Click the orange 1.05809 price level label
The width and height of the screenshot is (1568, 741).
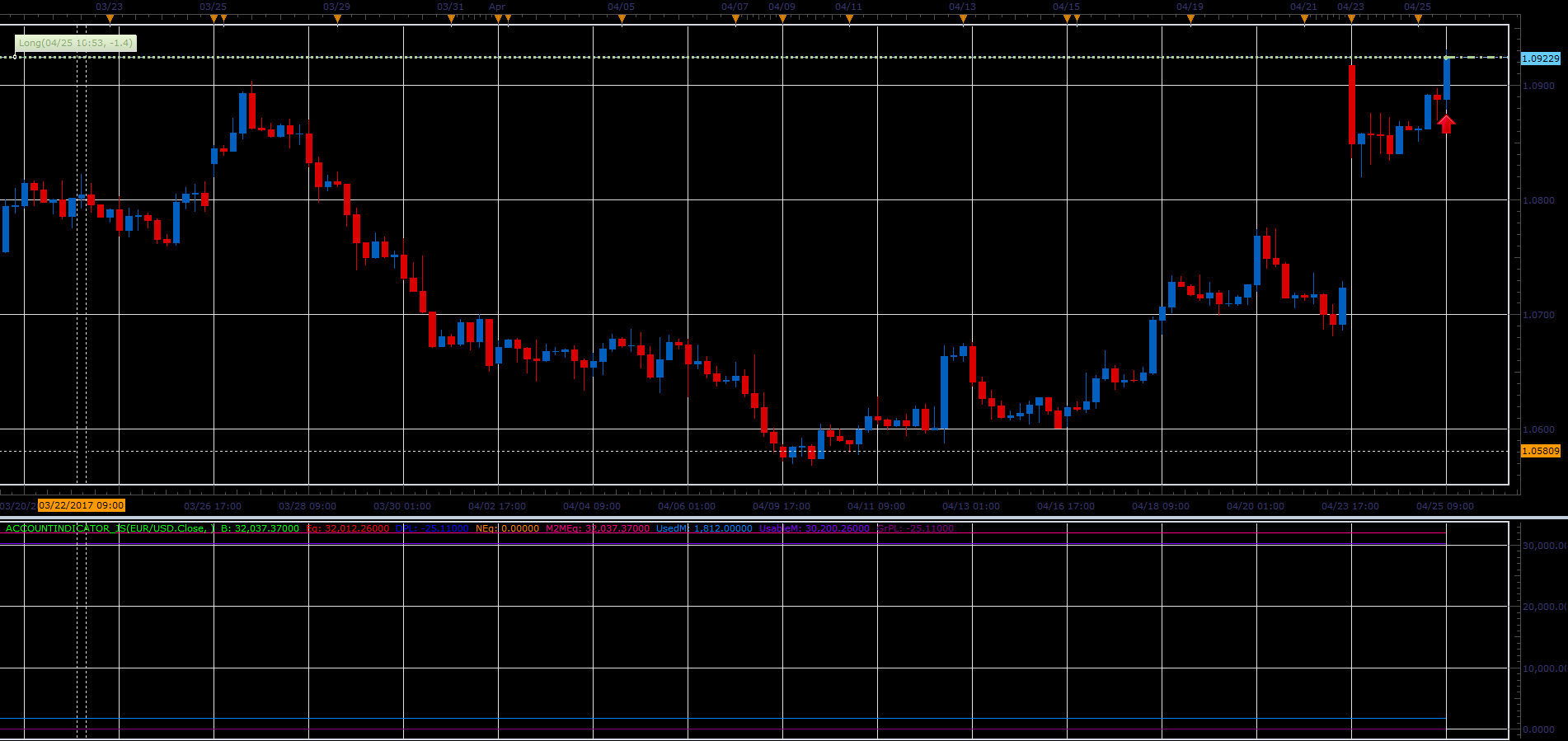1540,451
